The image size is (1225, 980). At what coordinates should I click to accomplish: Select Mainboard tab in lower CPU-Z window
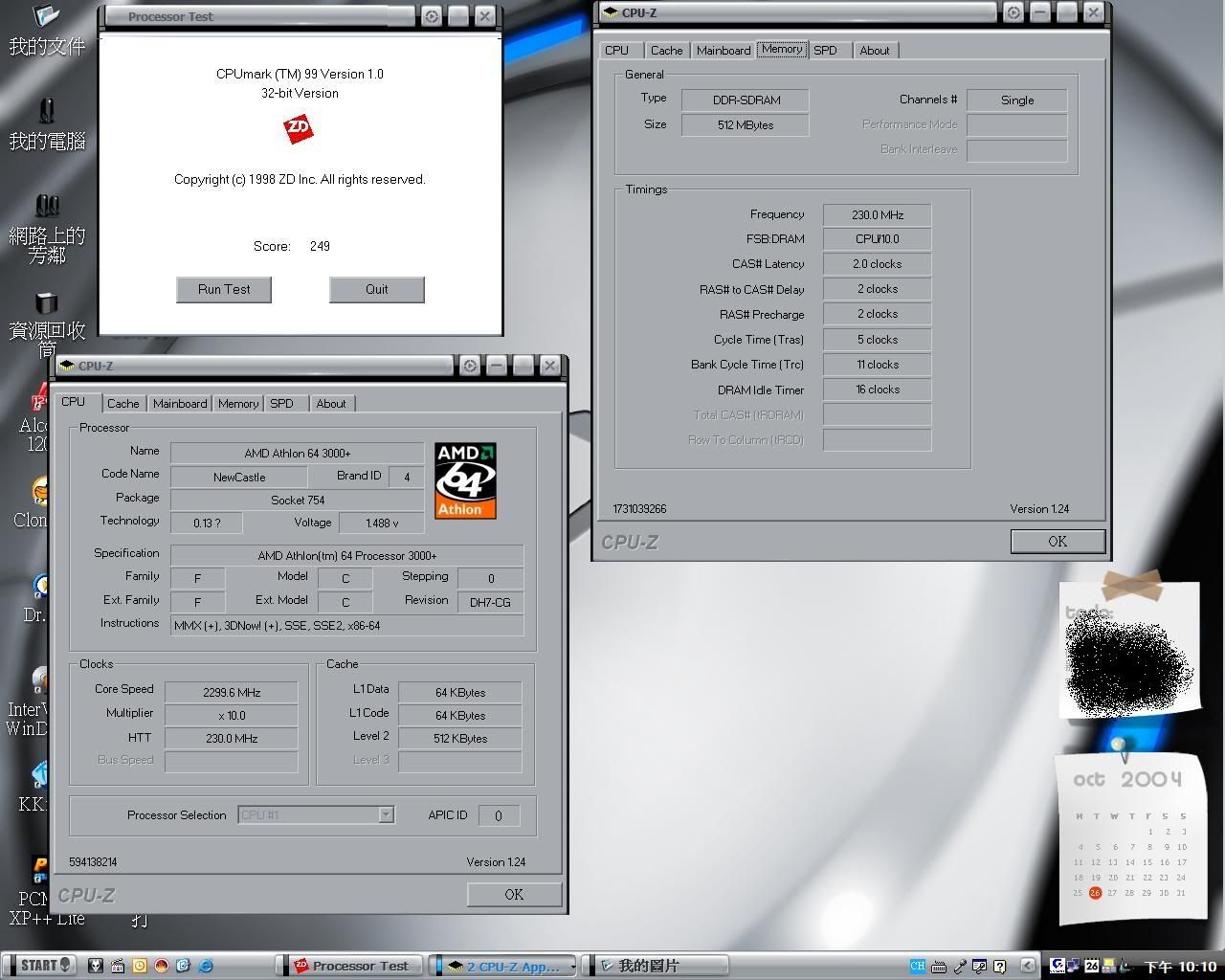[180, 404]
